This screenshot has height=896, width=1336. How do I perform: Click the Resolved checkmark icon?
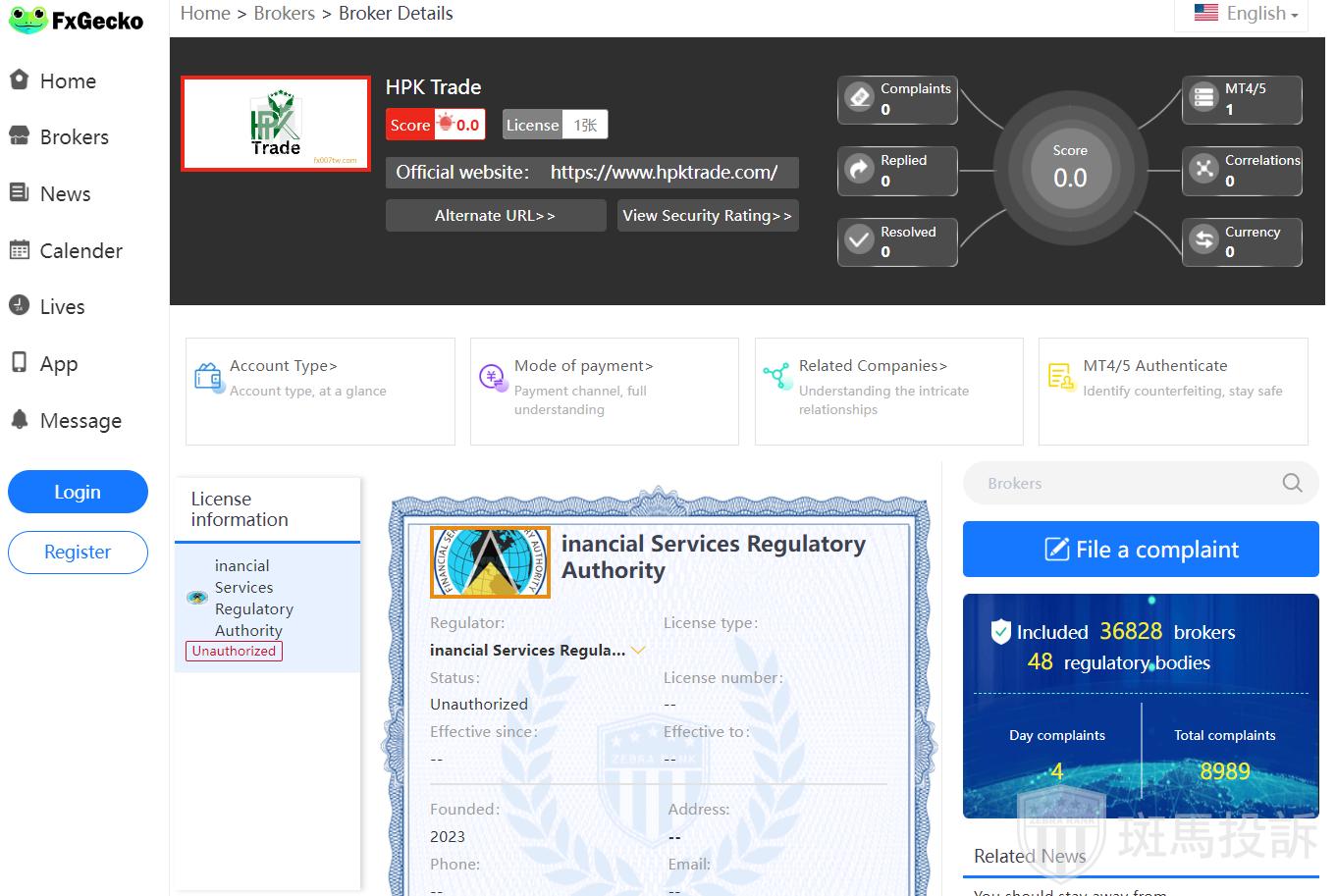point(860,240)
